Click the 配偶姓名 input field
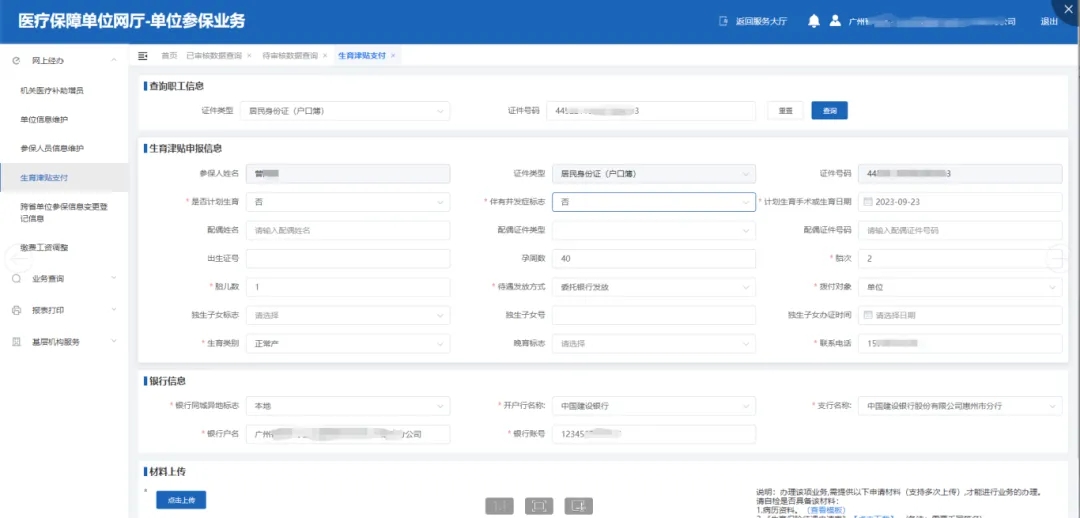 click(x=347, y=230)
